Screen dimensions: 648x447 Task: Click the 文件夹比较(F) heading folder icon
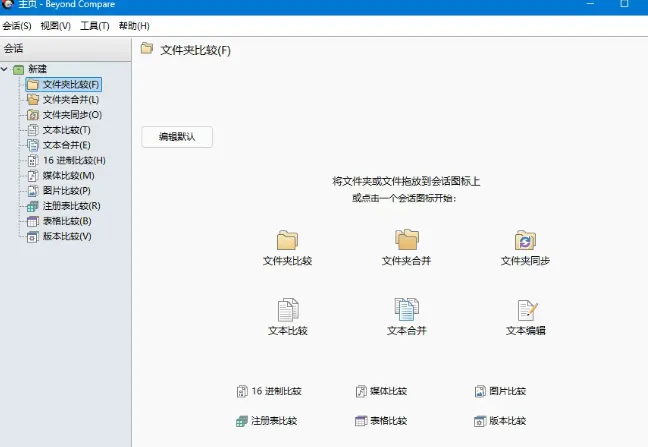(147, 48)
